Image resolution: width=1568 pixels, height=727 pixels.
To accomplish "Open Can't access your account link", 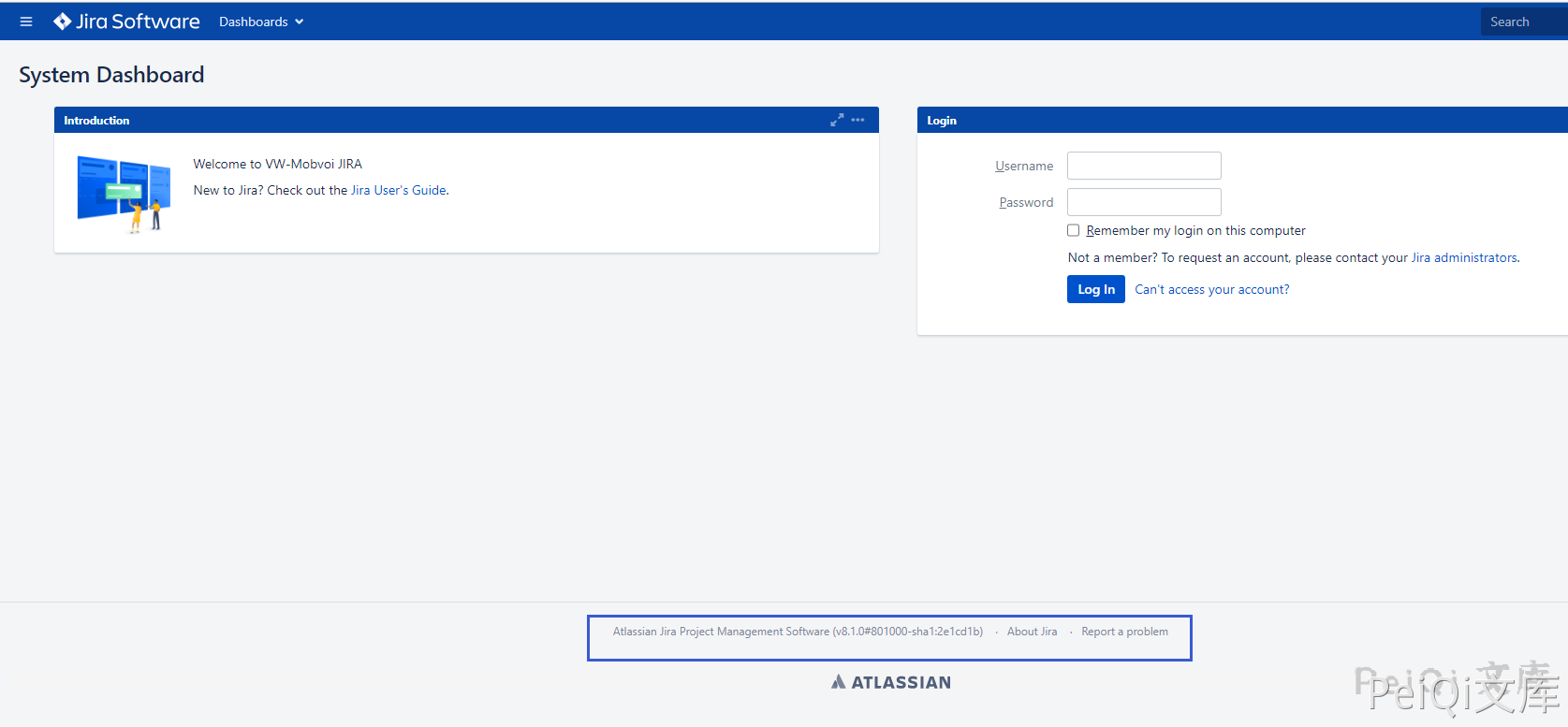I will 1211,289.
